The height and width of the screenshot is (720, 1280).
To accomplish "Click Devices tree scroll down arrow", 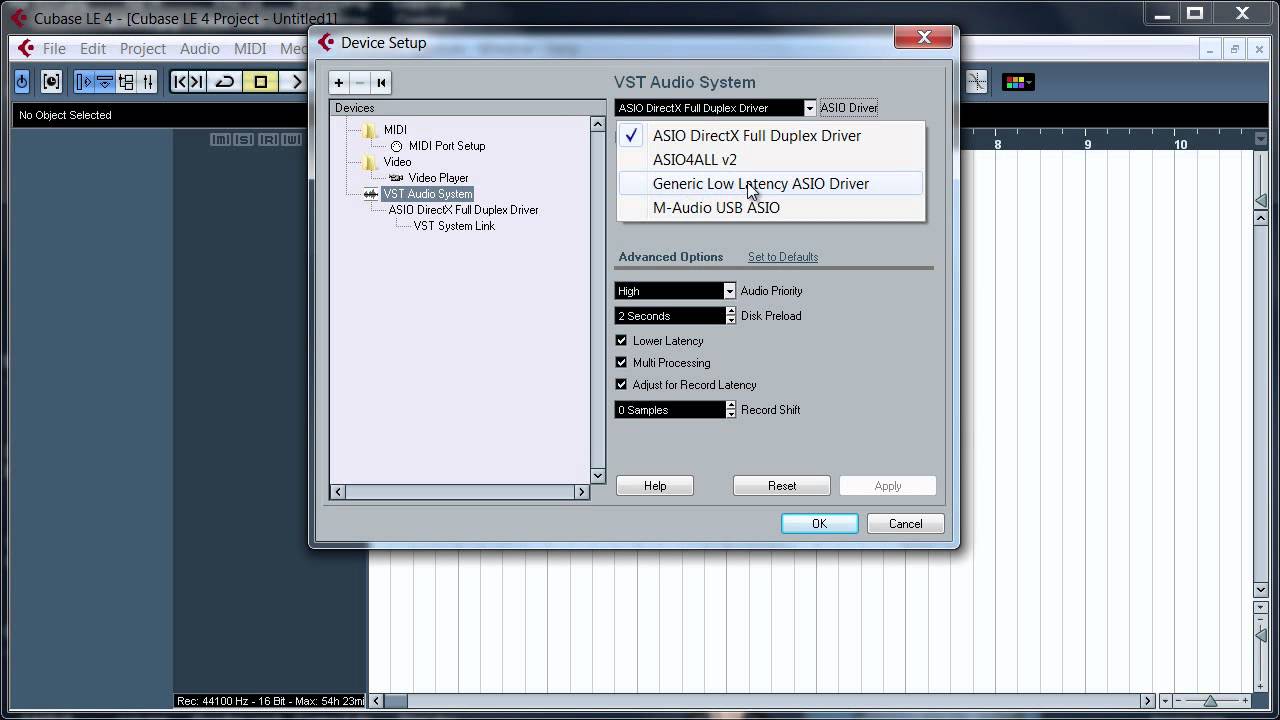I will coord(598,476).
